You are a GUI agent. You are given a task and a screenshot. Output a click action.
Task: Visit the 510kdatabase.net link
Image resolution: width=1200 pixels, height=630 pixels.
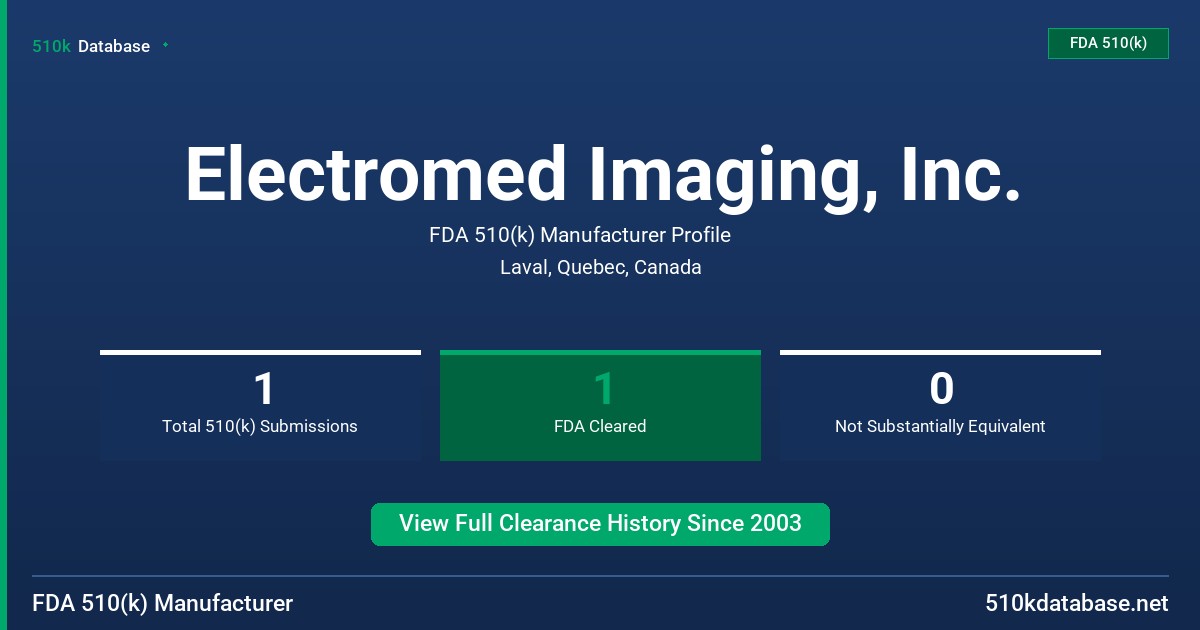[1076, 603]
